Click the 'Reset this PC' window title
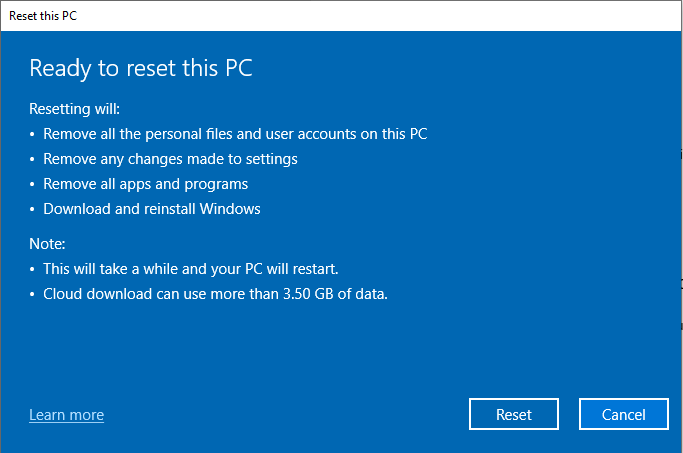Image resolution: width=683 pixels, height=453 pixels. 45,16
